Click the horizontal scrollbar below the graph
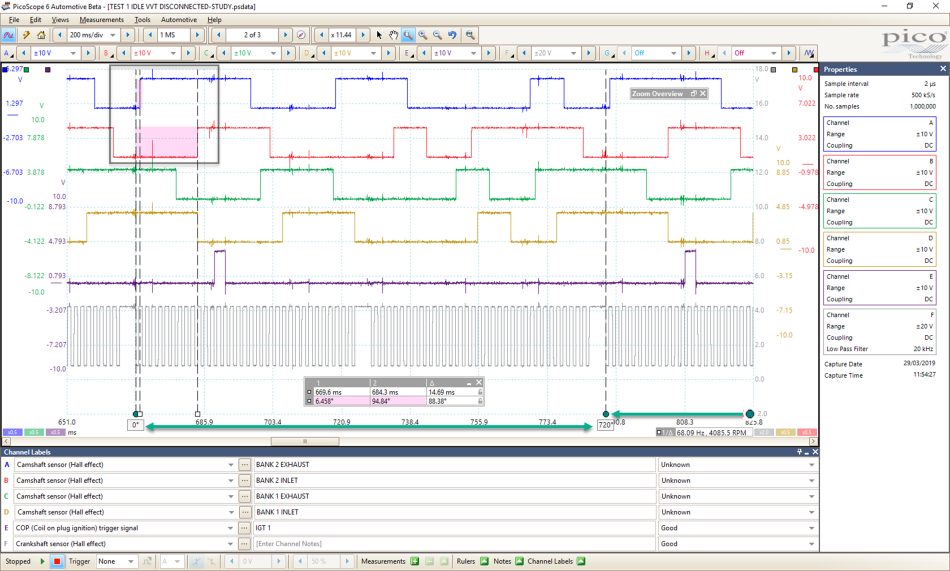 click(410, 441)
